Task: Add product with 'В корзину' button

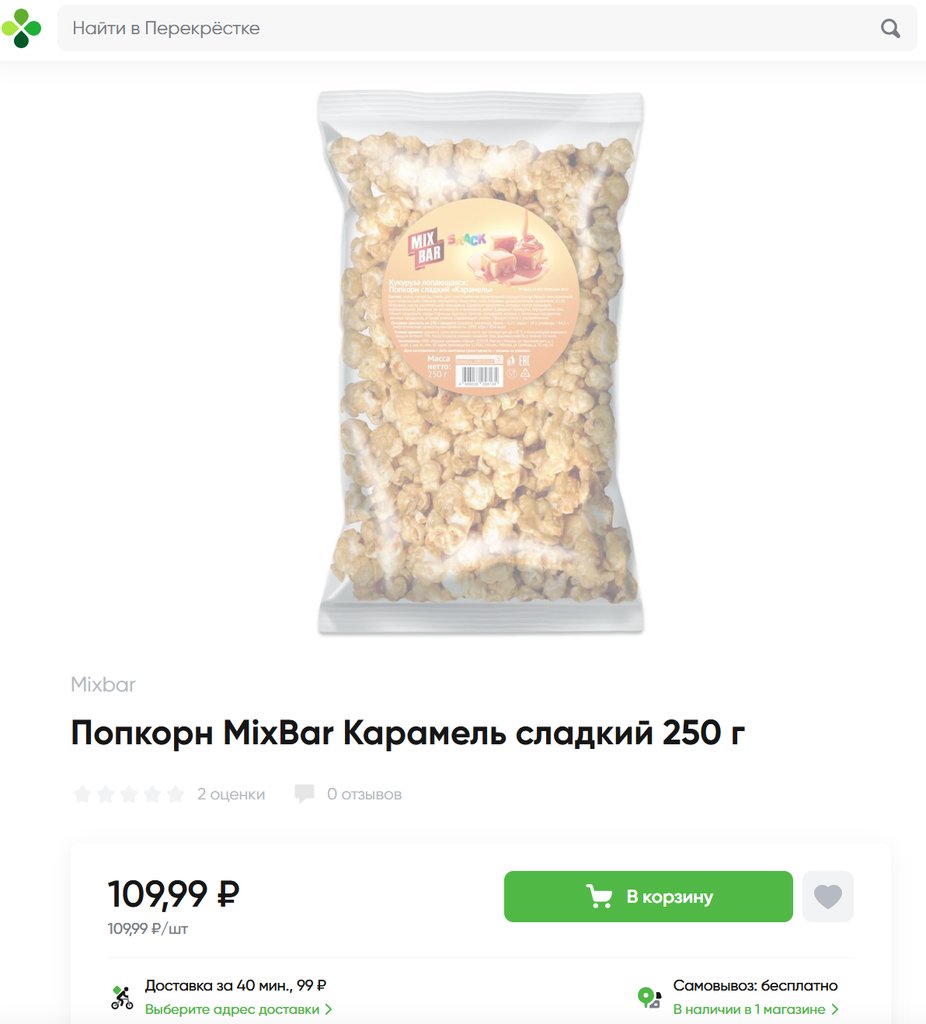Action: (648, 896)
